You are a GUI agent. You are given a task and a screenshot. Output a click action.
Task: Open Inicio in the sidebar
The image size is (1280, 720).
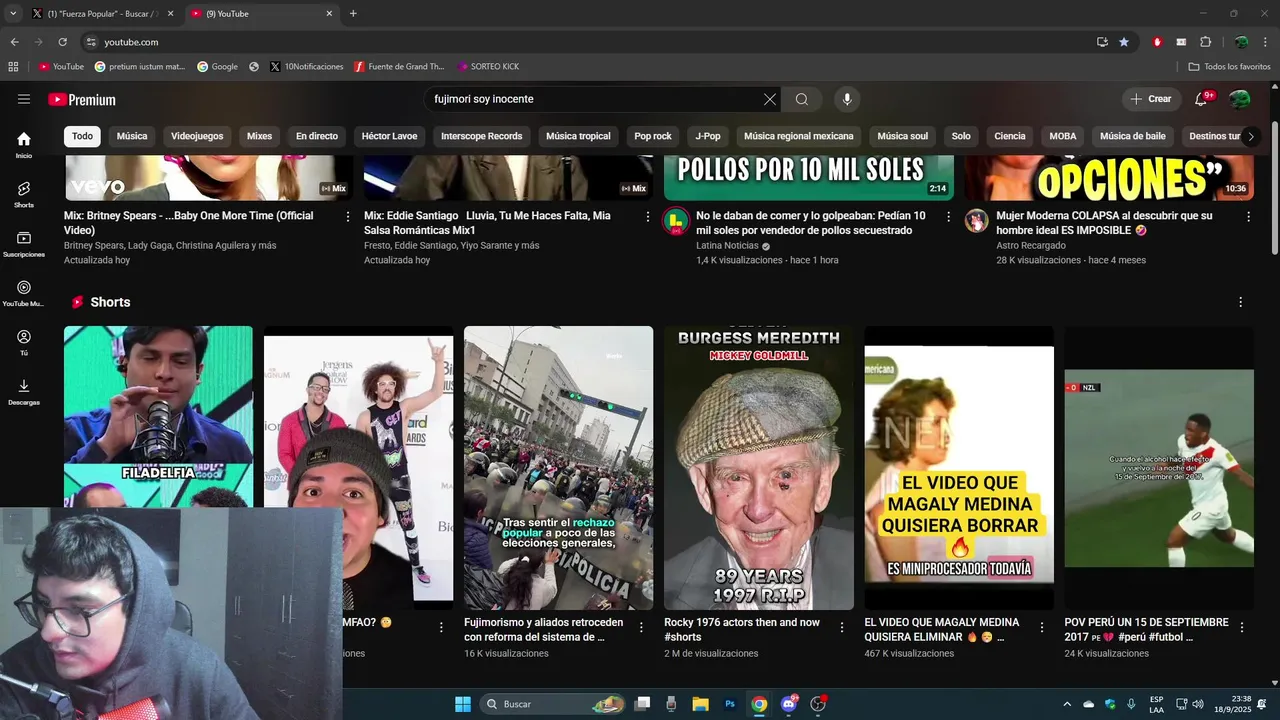tap(24, 145)
